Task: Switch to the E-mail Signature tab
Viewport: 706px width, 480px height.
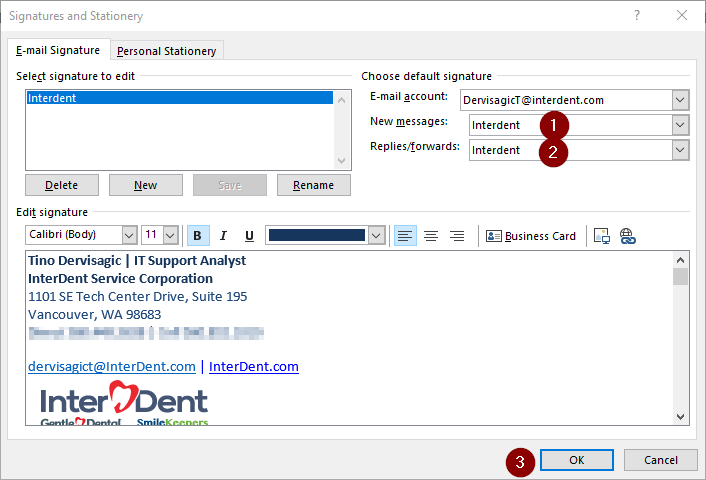Action: [58, 50]
